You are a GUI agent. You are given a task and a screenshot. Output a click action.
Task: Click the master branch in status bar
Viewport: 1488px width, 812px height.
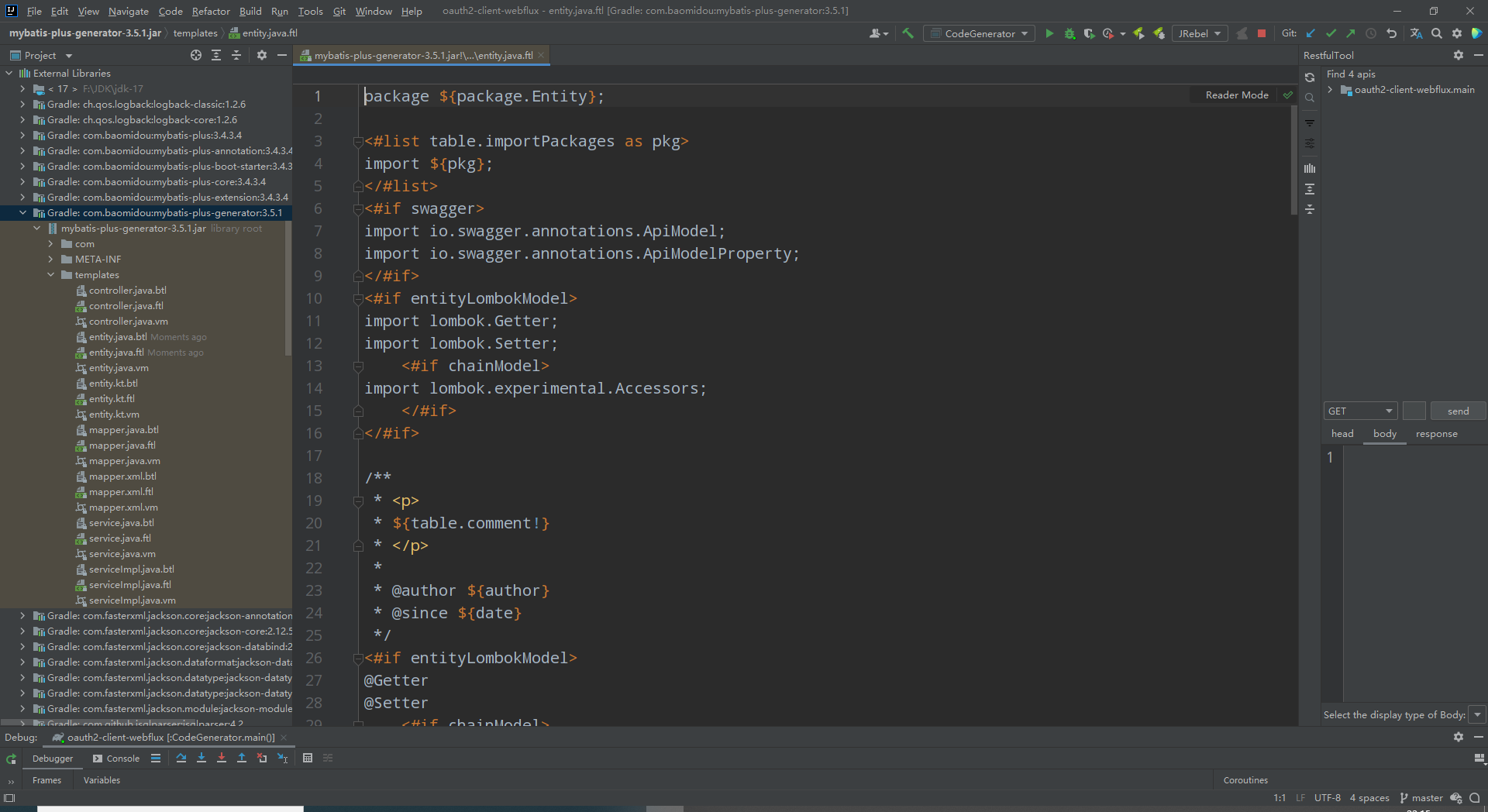tap(1421, 797)
